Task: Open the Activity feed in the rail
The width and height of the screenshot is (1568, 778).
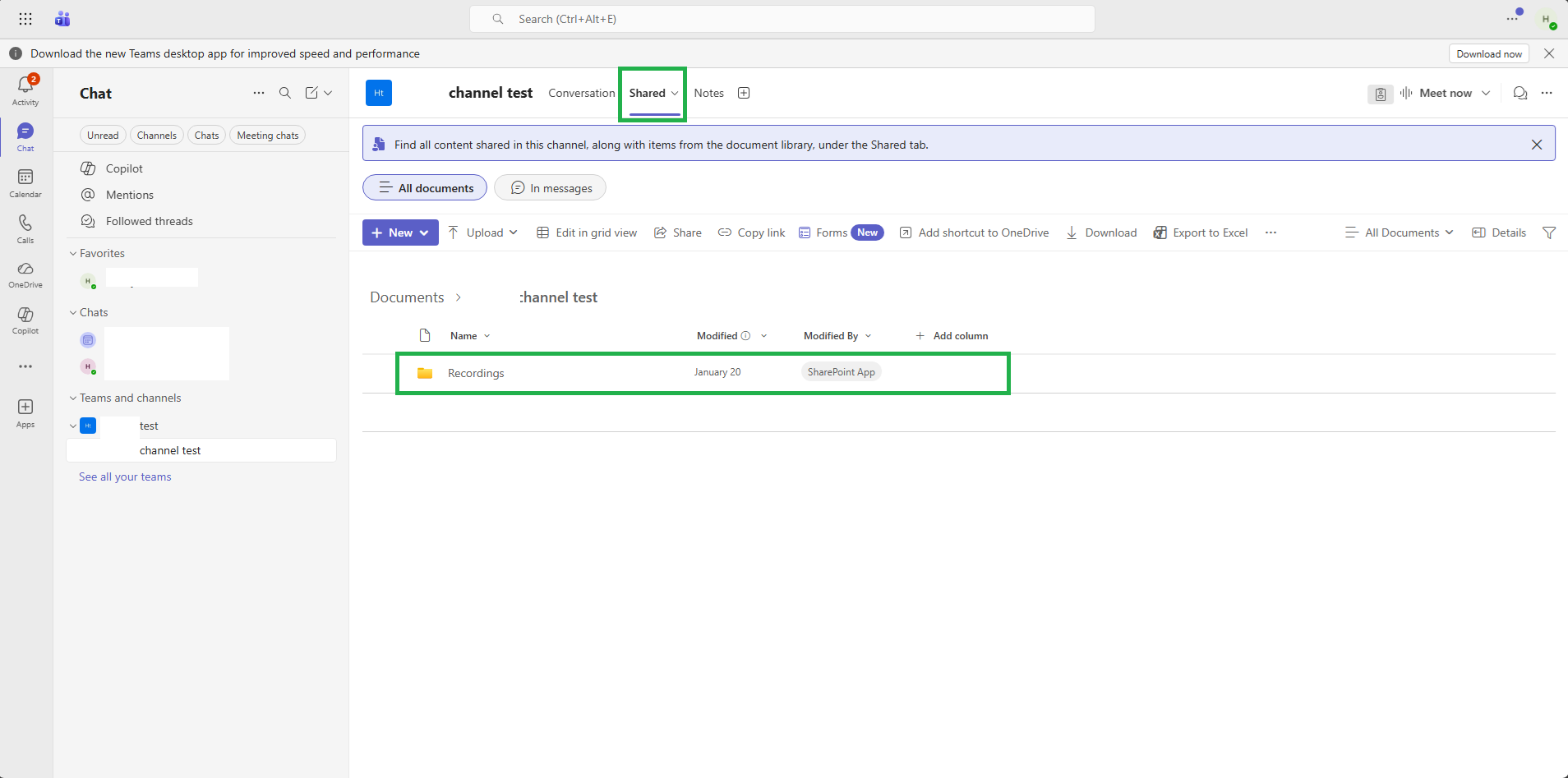Action: pyautogui.click(x=25, y=90)
